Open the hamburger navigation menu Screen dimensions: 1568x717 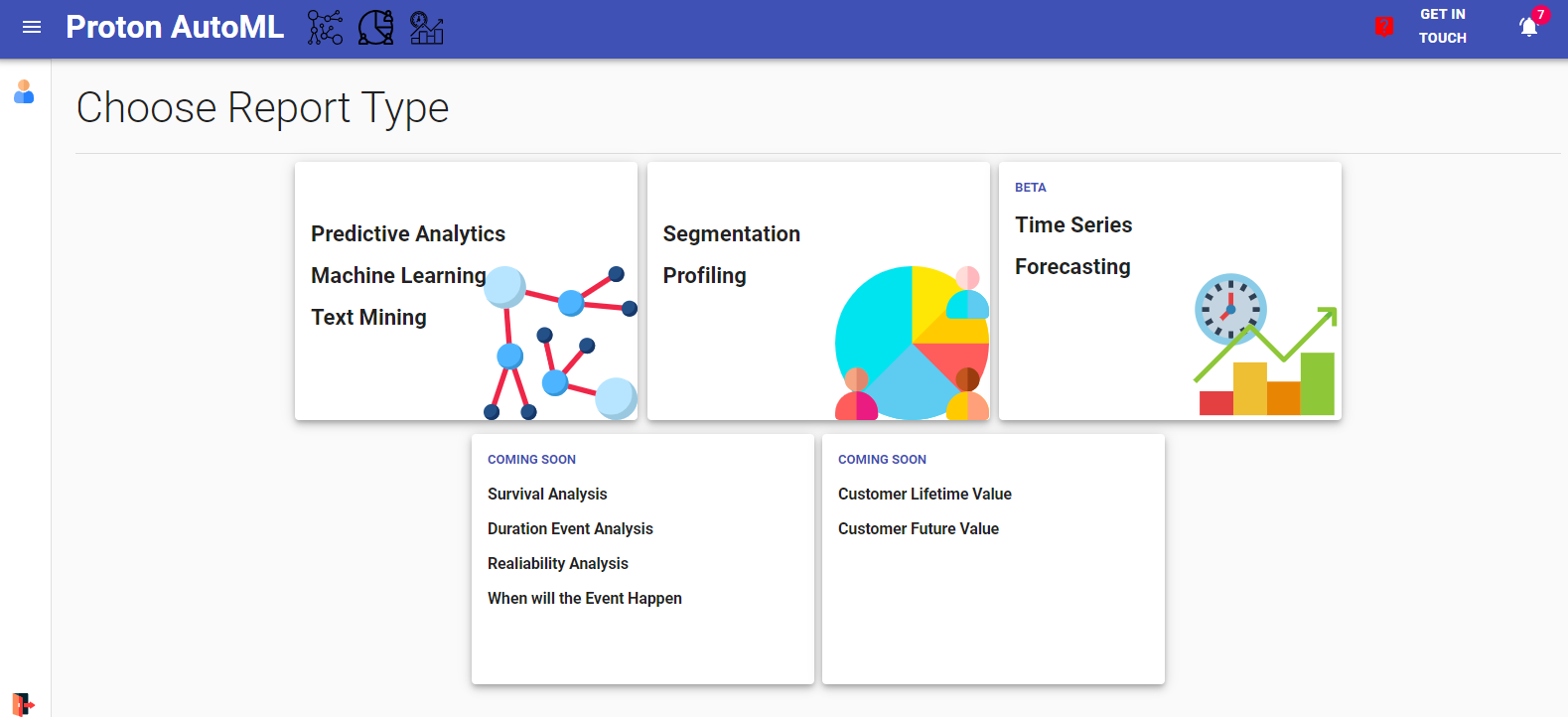pos(32,28)
